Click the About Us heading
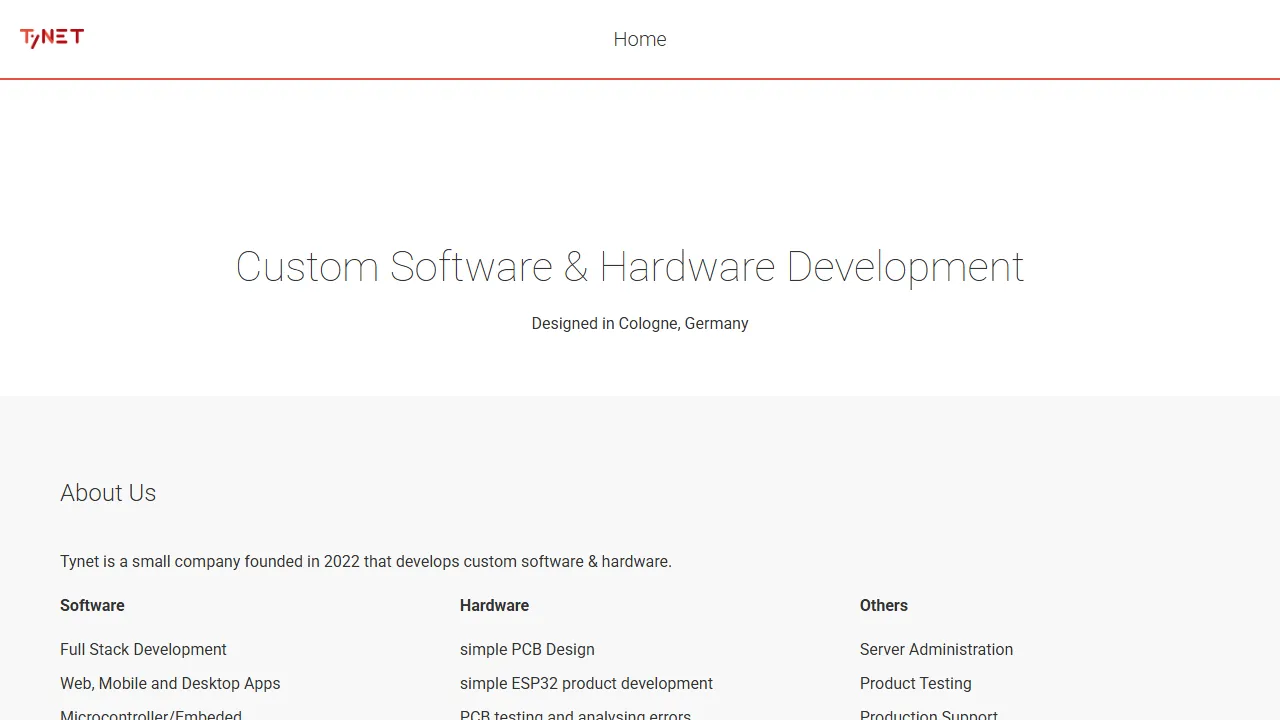The image size is (1280, 720). [108, 492]
